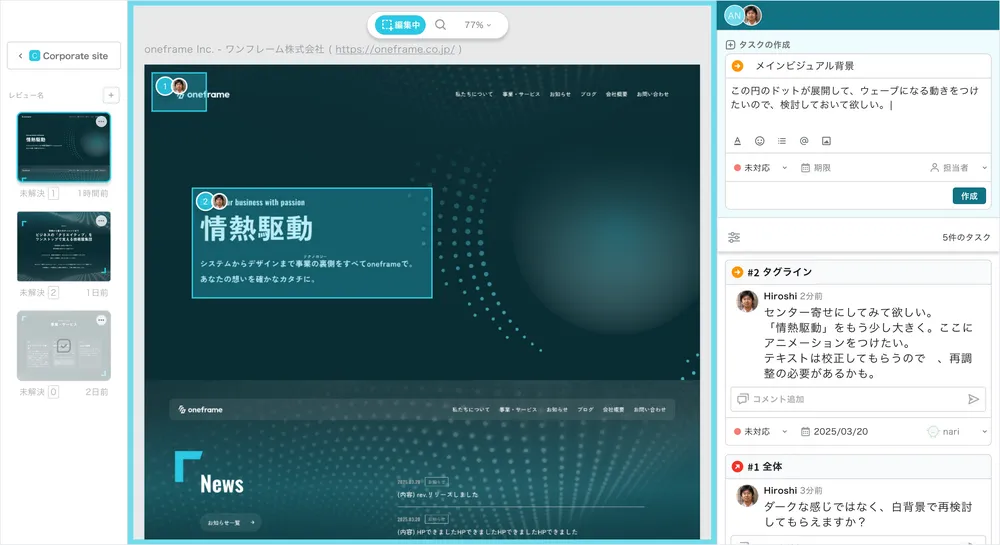Open the oneframe.co.jp URL link
Viewport: 1000px width, 545px height.
tap(394, 49)
